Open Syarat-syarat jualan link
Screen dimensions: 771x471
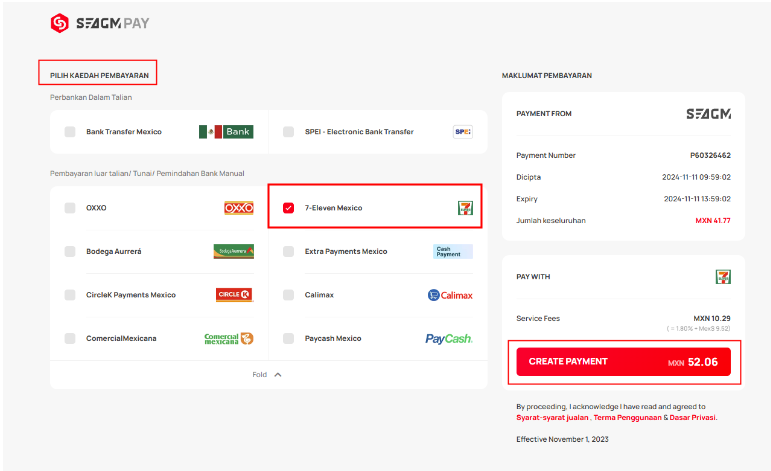point(552,417)
